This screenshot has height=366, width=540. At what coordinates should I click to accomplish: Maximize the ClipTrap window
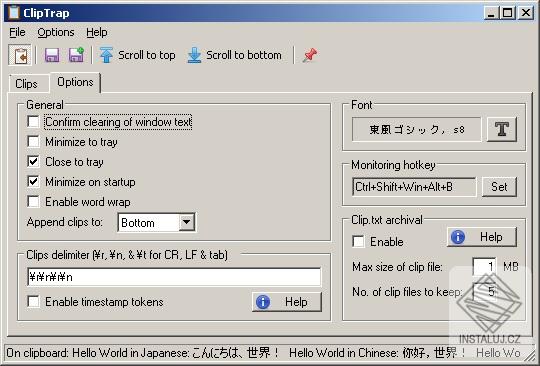508,13
